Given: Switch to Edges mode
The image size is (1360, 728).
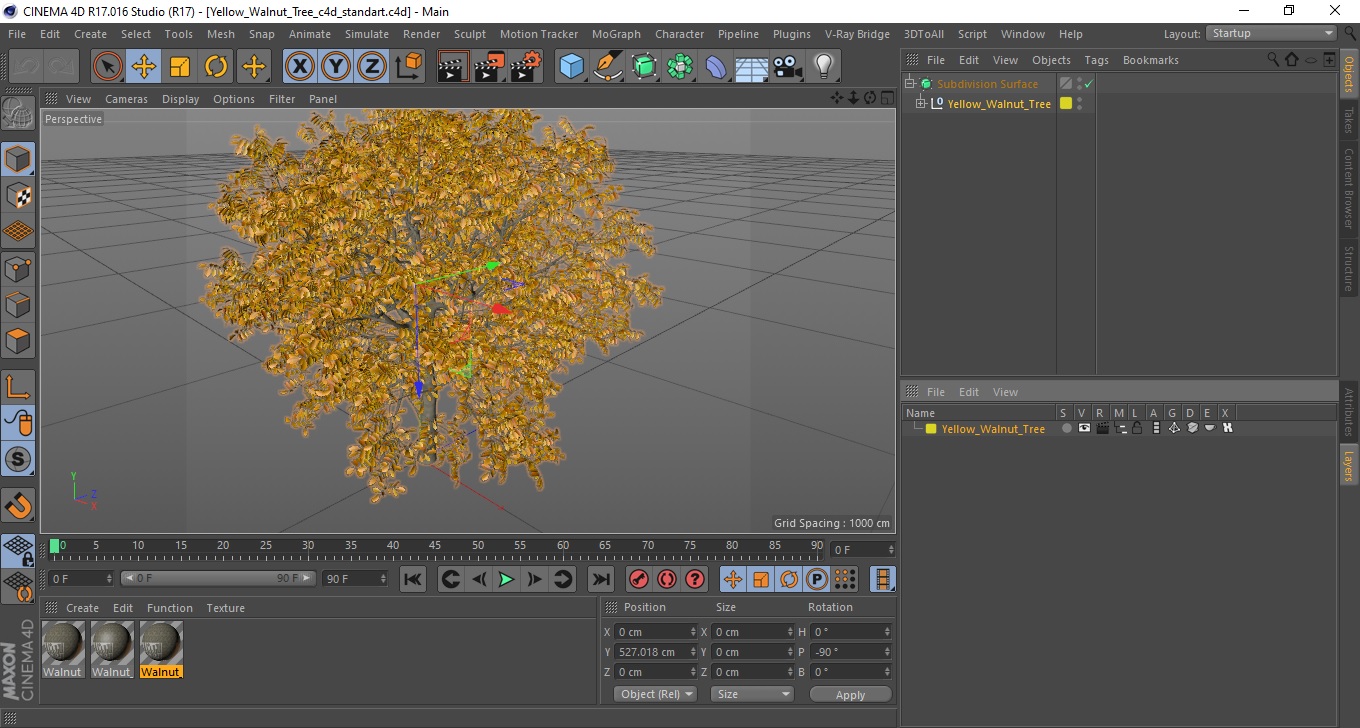Looking at the screenshot, I should (18, 304).
